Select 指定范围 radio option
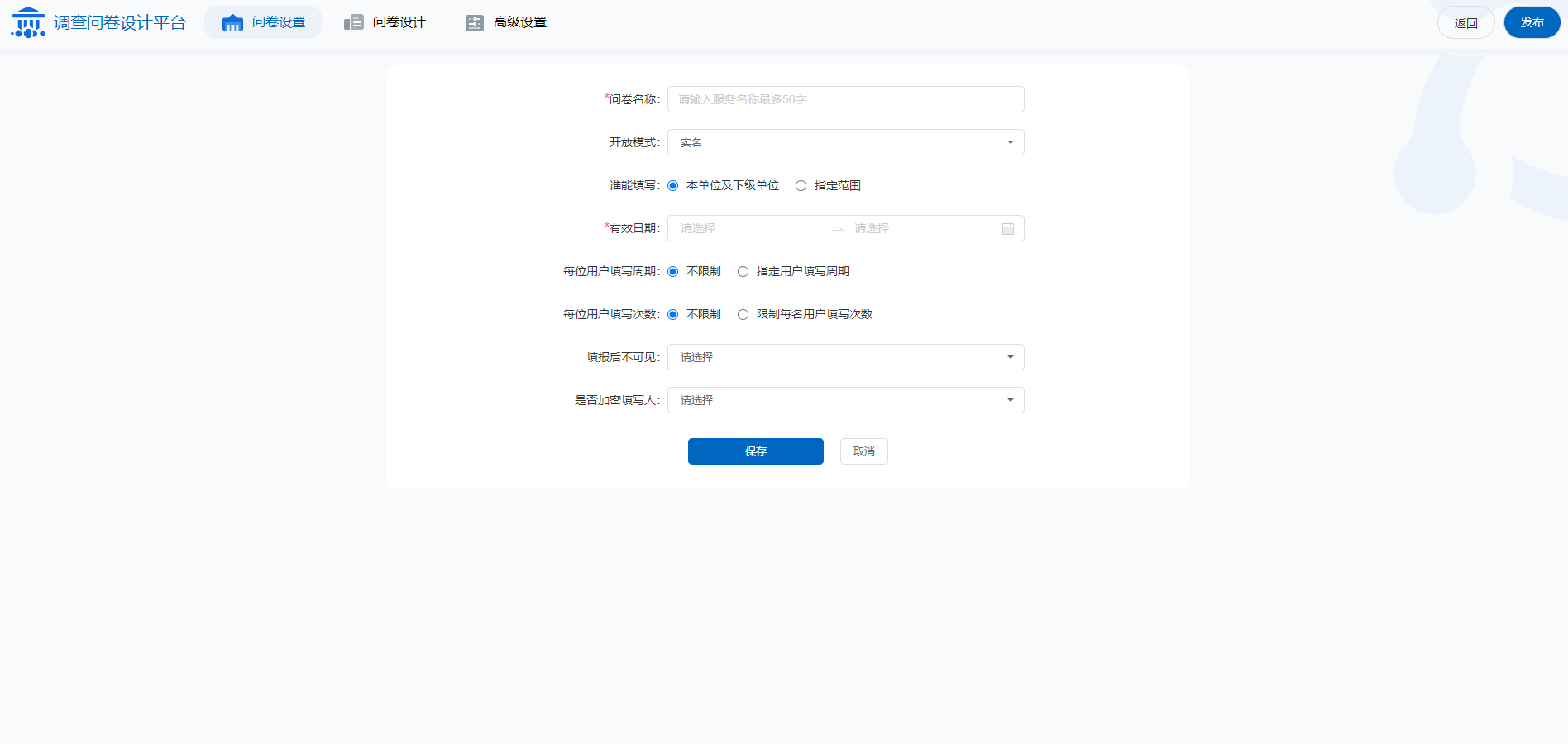This screenshot has width=1568, height=744. [801, 186]
